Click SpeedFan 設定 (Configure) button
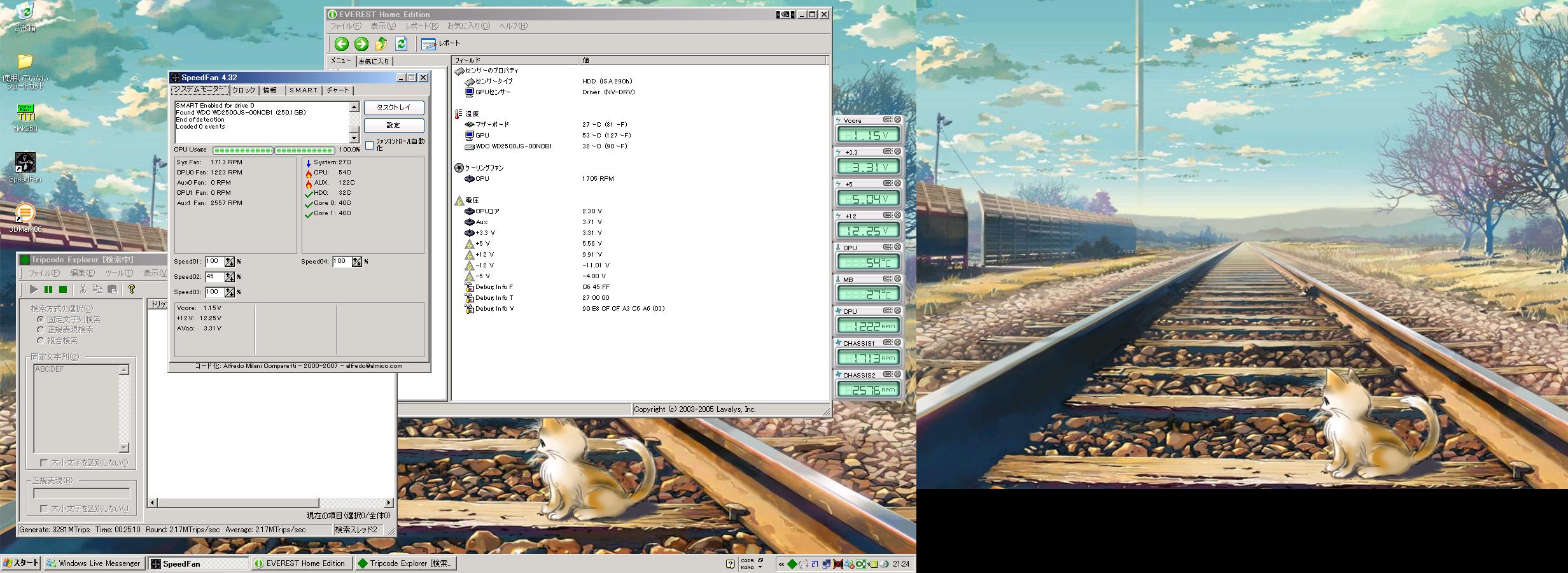Image resolution: width=1568 pixels, height=573 pixels. [x=394, y=125]
